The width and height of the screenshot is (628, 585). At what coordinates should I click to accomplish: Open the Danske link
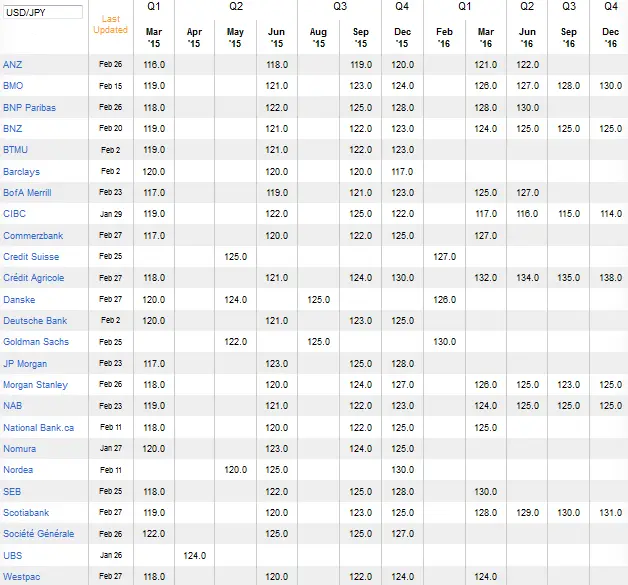tap(19, 300)
